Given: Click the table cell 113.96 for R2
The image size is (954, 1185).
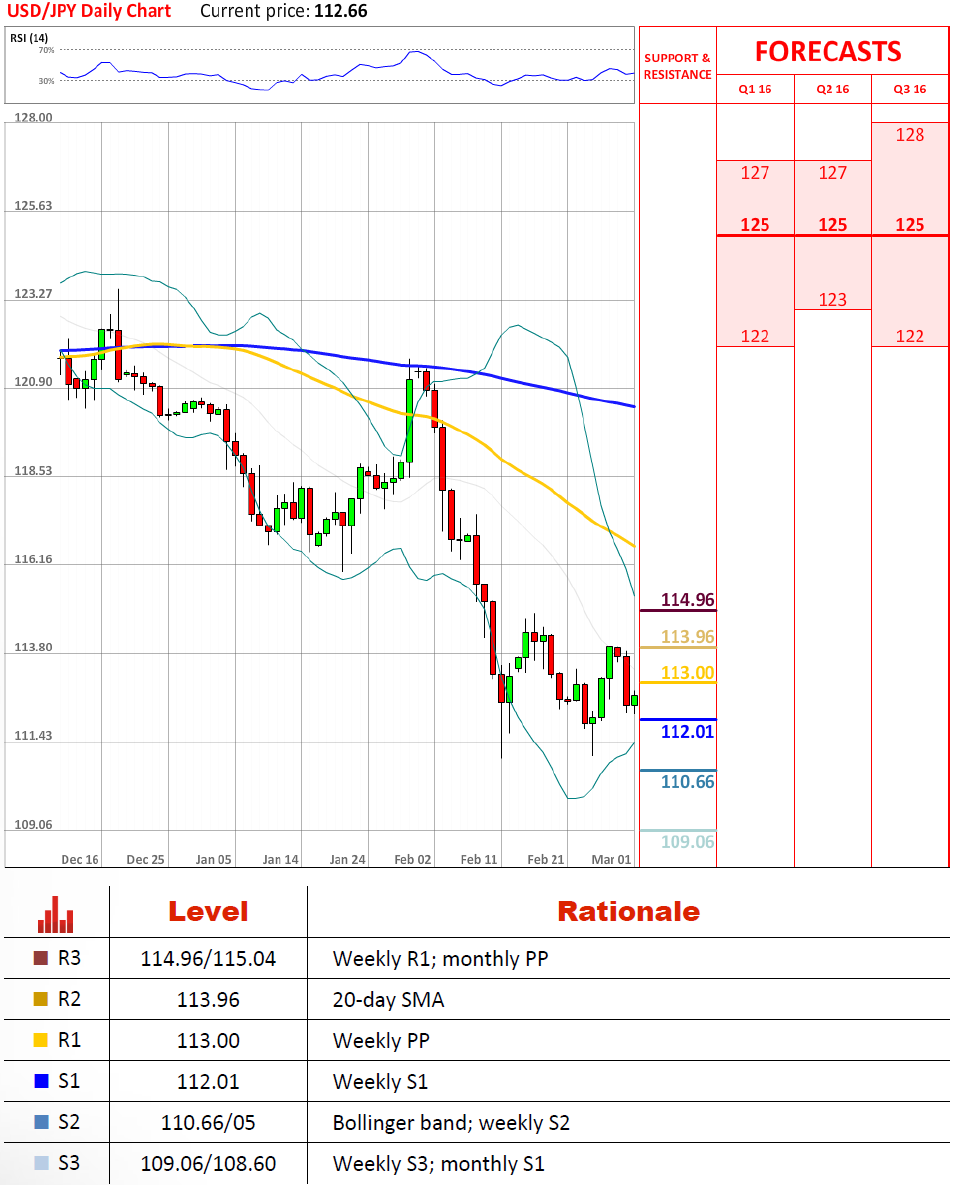Looking at the screenshot, I should click(208, 1000).
